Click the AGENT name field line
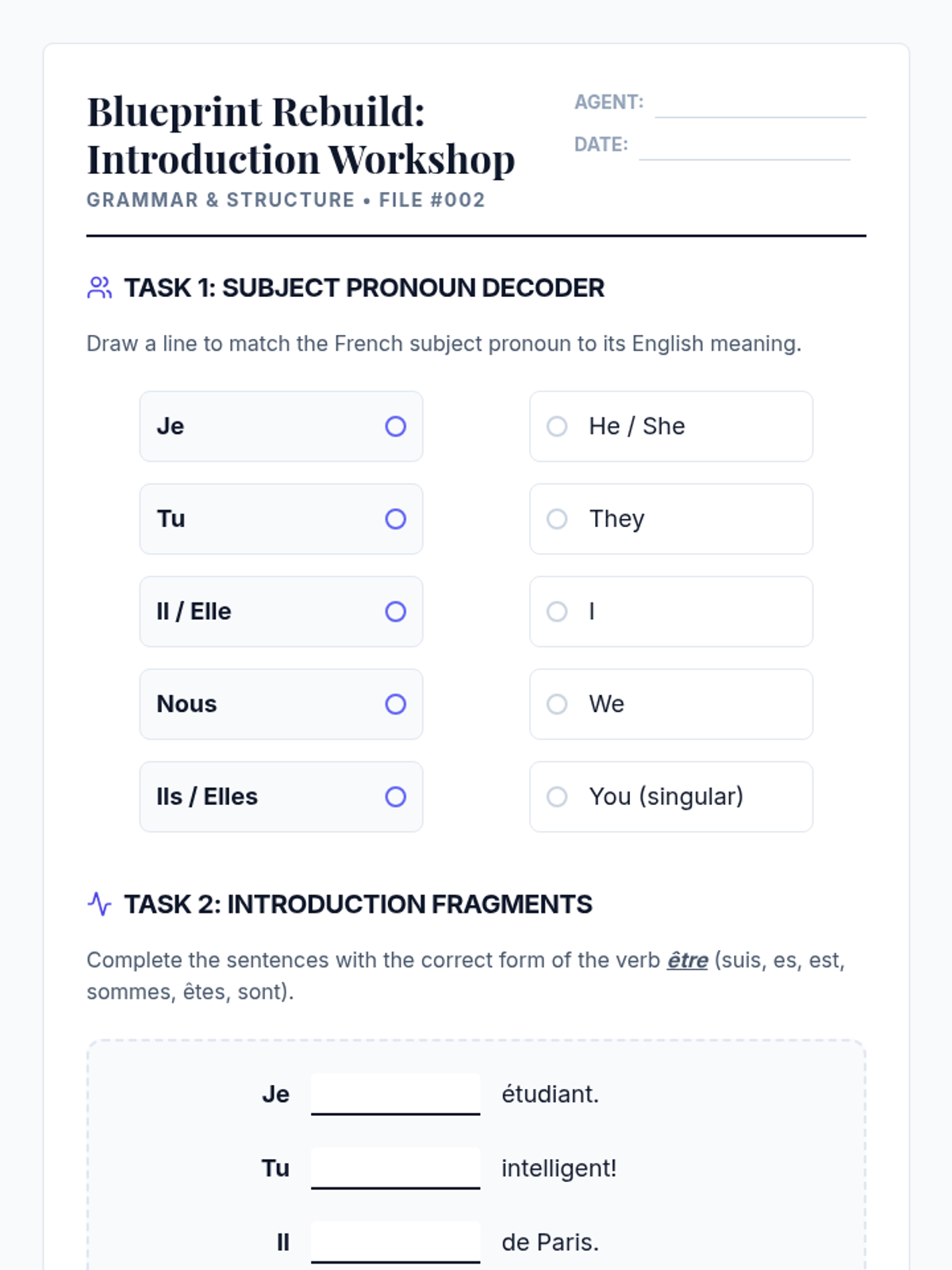 (x=760, y=104)
